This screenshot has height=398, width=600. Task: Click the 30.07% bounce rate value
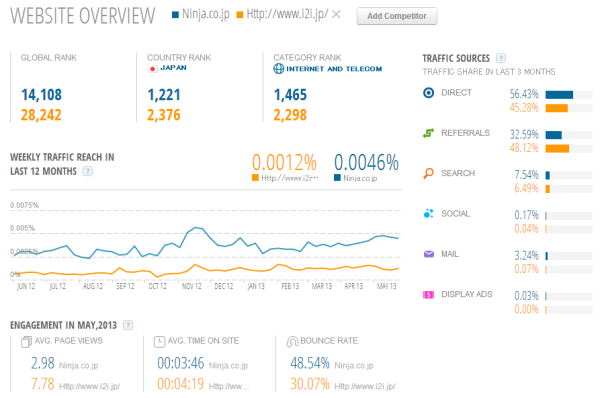pyautogui.click(x=310, y=384)
